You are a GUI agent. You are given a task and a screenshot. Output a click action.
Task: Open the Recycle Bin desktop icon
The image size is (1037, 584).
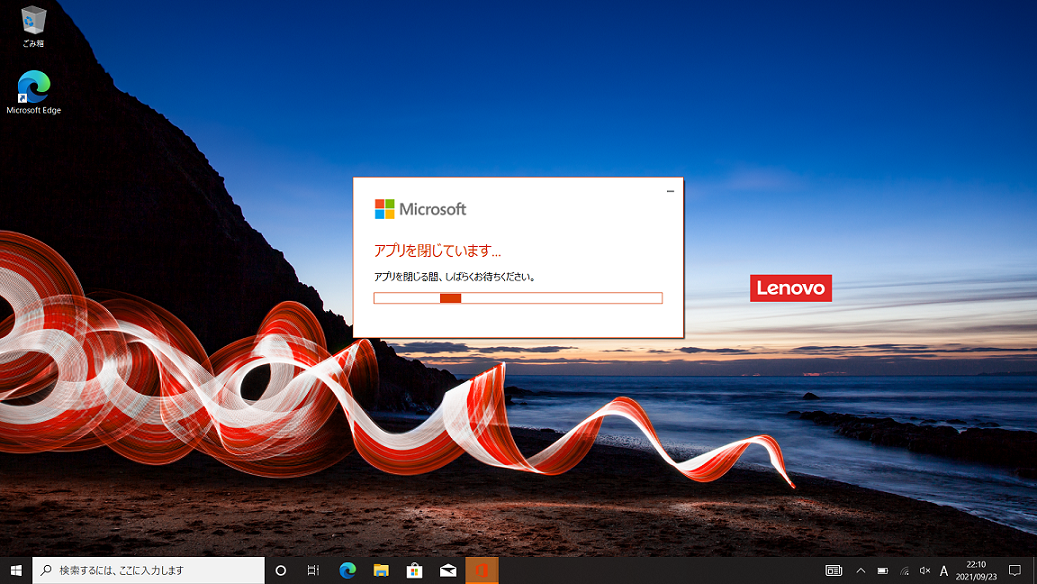click(33, 26)
